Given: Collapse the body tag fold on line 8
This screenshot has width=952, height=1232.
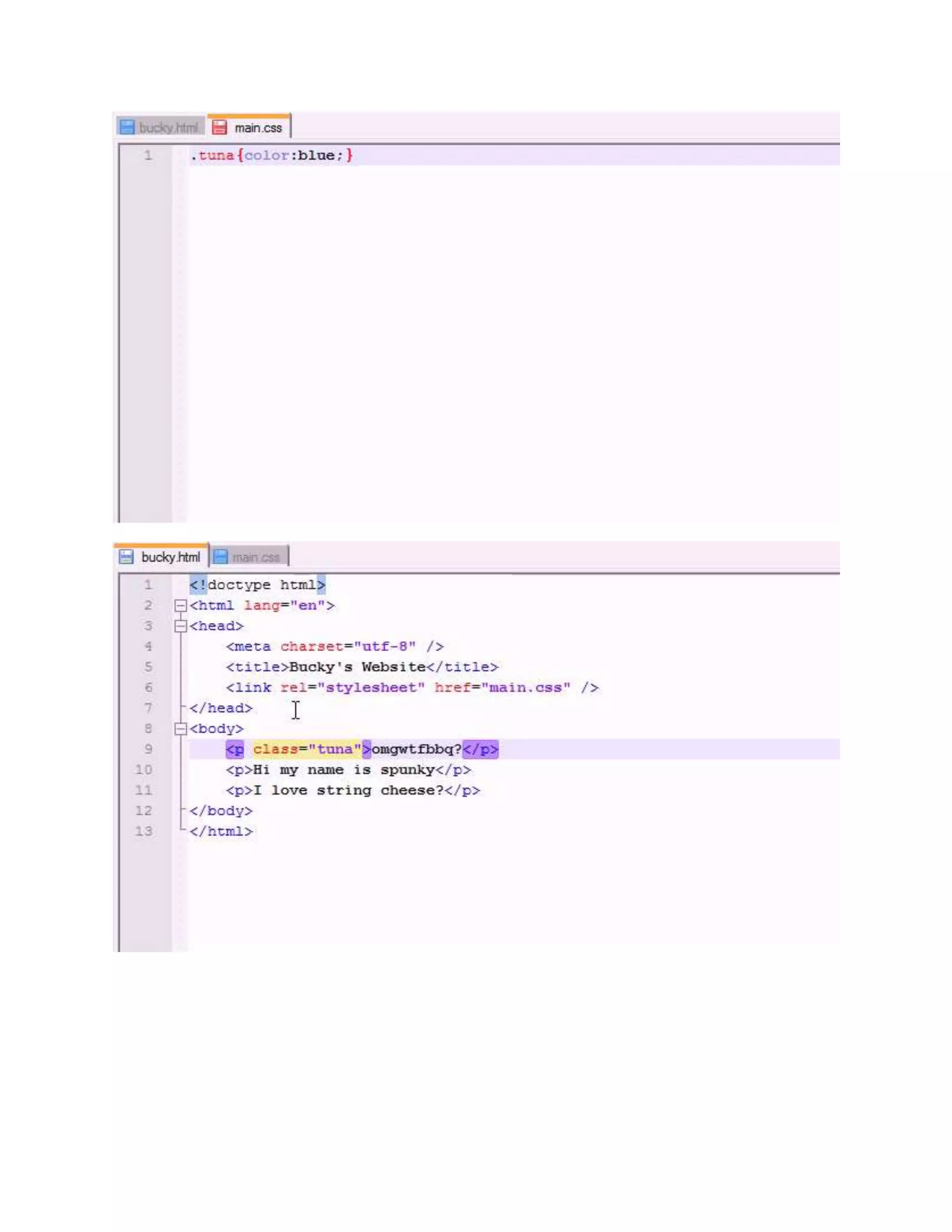Looking at the screenshot, I should (180, 729).
